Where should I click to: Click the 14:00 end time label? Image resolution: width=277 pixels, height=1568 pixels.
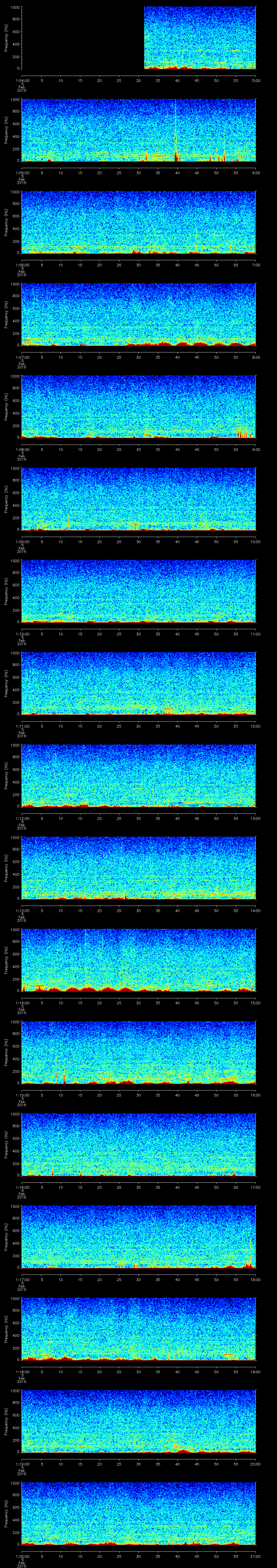coord(256,910)
